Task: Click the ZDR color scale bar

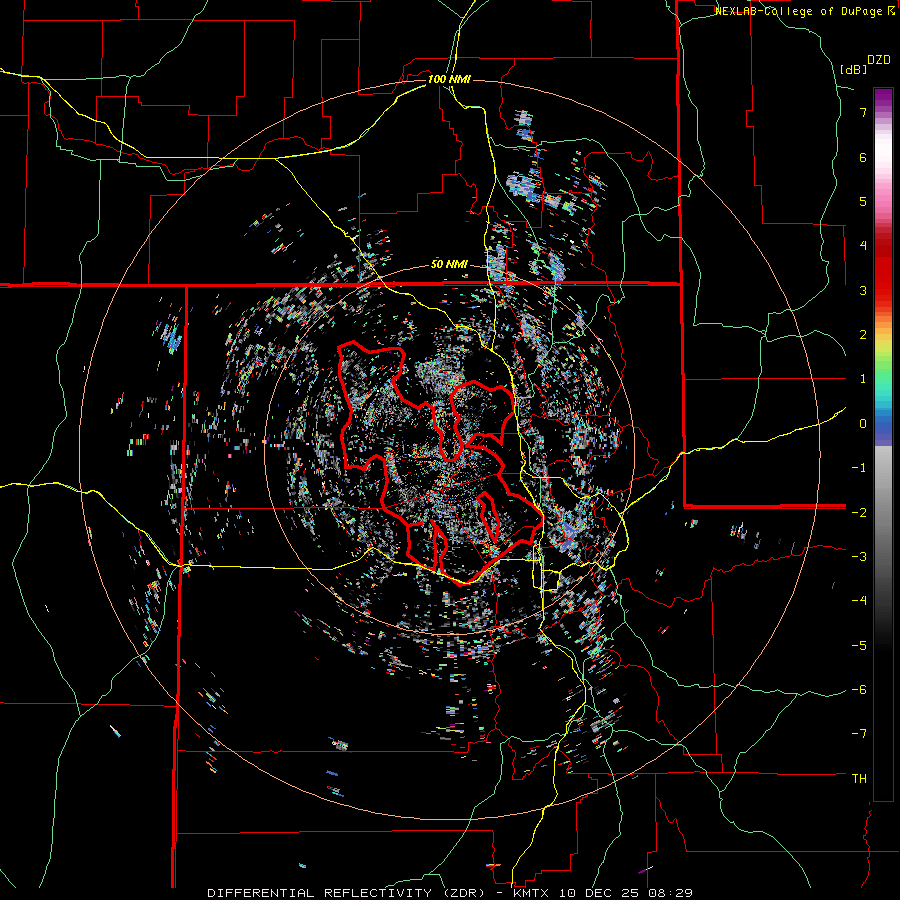Action: pyautogui.click(x=883, y=444)
